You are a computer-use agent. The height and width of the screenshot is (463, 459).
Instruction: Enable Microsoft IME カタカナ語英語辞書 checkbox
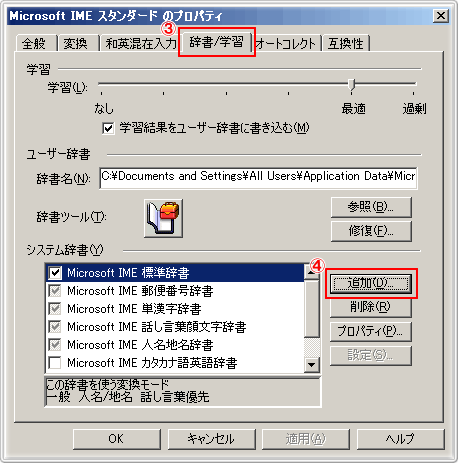coord(55,363)
